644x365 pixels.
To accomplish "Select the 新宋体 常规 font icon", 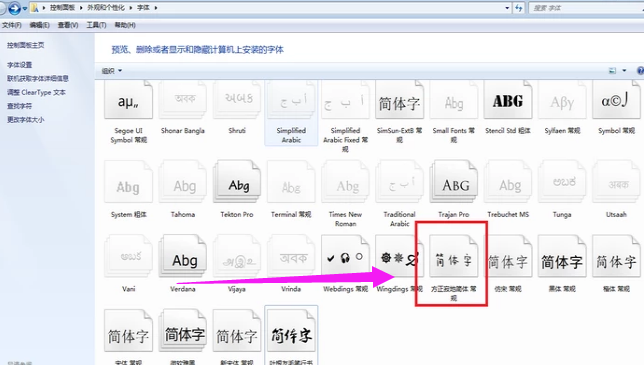I will (237, 331).
